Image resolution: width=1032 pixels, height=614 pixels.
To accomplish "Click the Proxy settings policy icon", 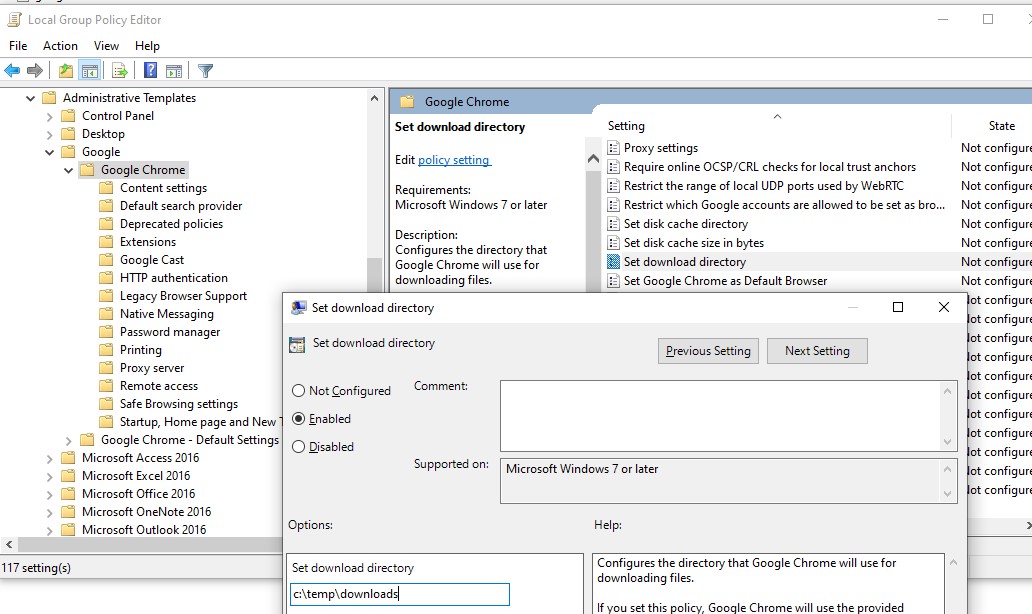I will pyautogui.click(x=613, y=148).
